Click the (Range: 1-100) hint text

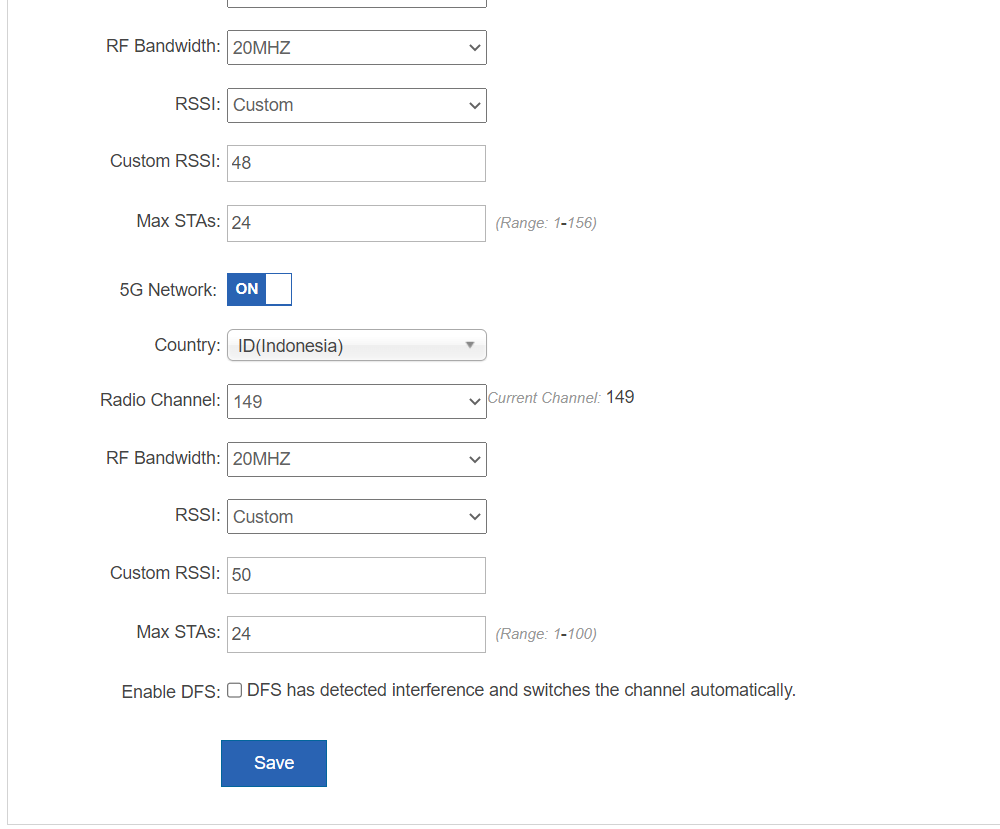pyautogui.click(x=546, y=634)
